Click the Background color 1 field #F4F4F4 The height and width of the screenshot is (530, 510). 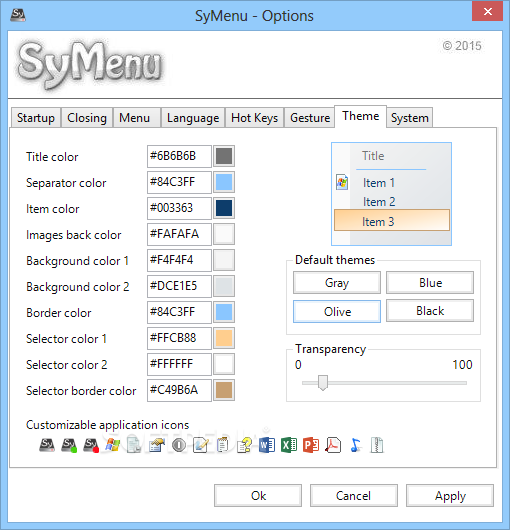[x=179, y=260]
